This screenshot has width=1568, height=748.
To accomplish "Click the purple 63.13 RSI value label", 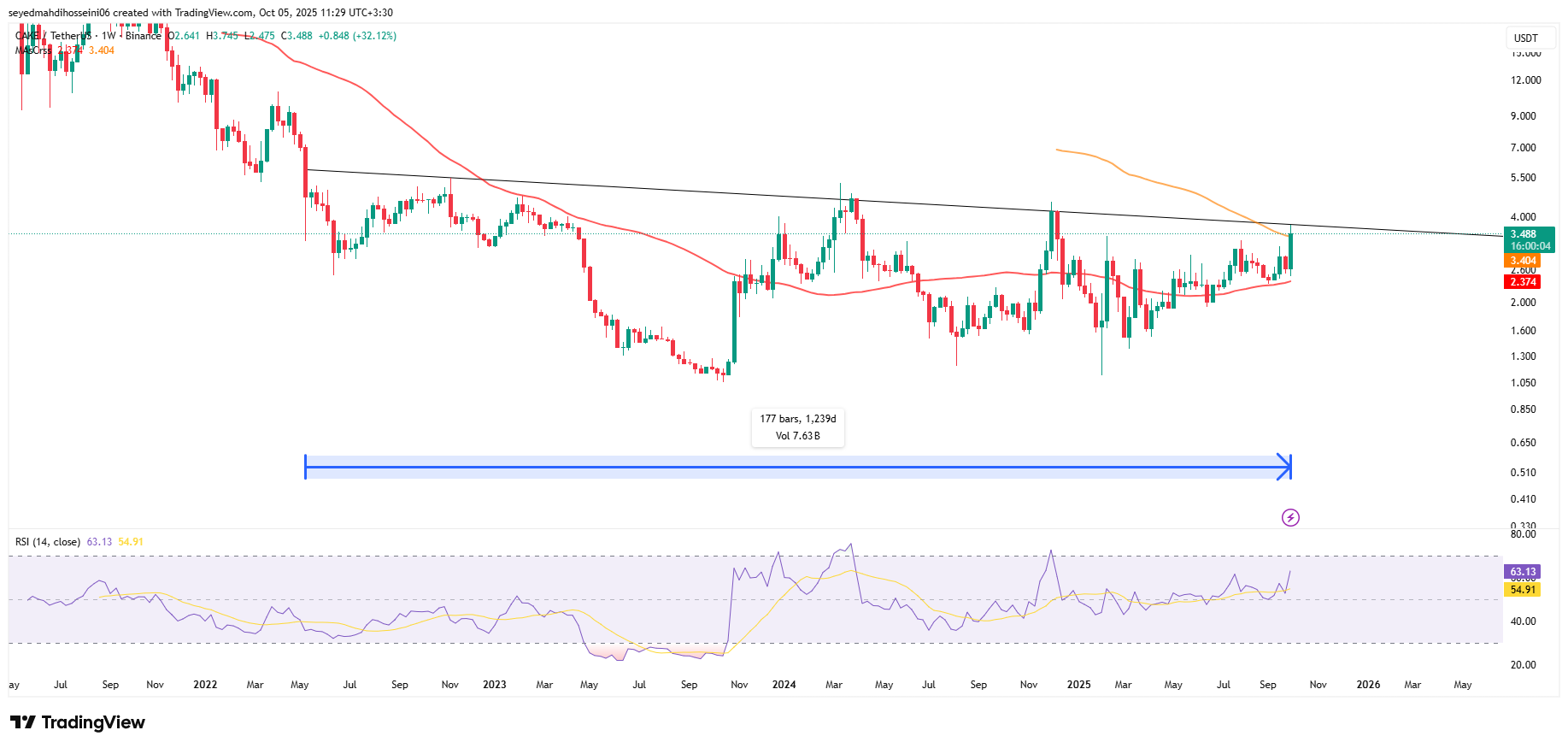I will (x=1523, y=572).
